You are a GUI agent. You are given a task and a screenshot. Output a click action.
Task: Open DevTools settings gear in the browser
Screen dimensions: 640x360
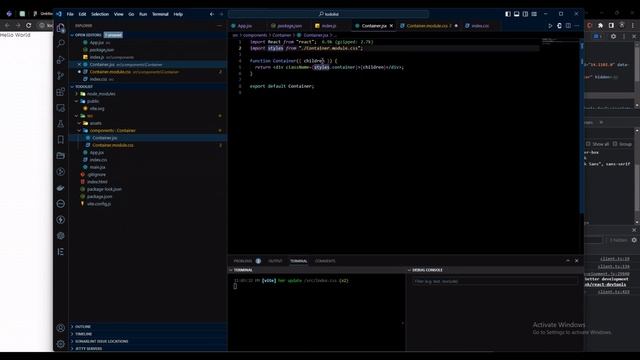click(x=613, y=36)
